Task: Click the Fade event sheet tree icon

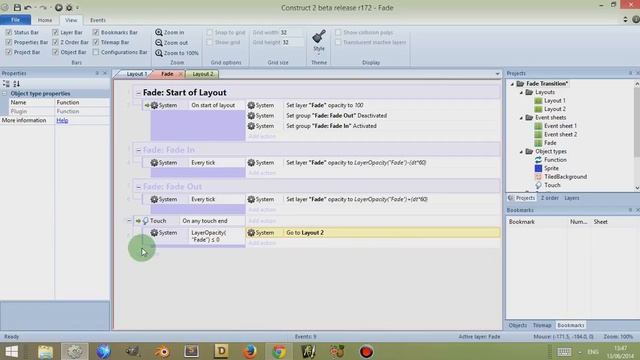Action: click(x=538, y=143)
